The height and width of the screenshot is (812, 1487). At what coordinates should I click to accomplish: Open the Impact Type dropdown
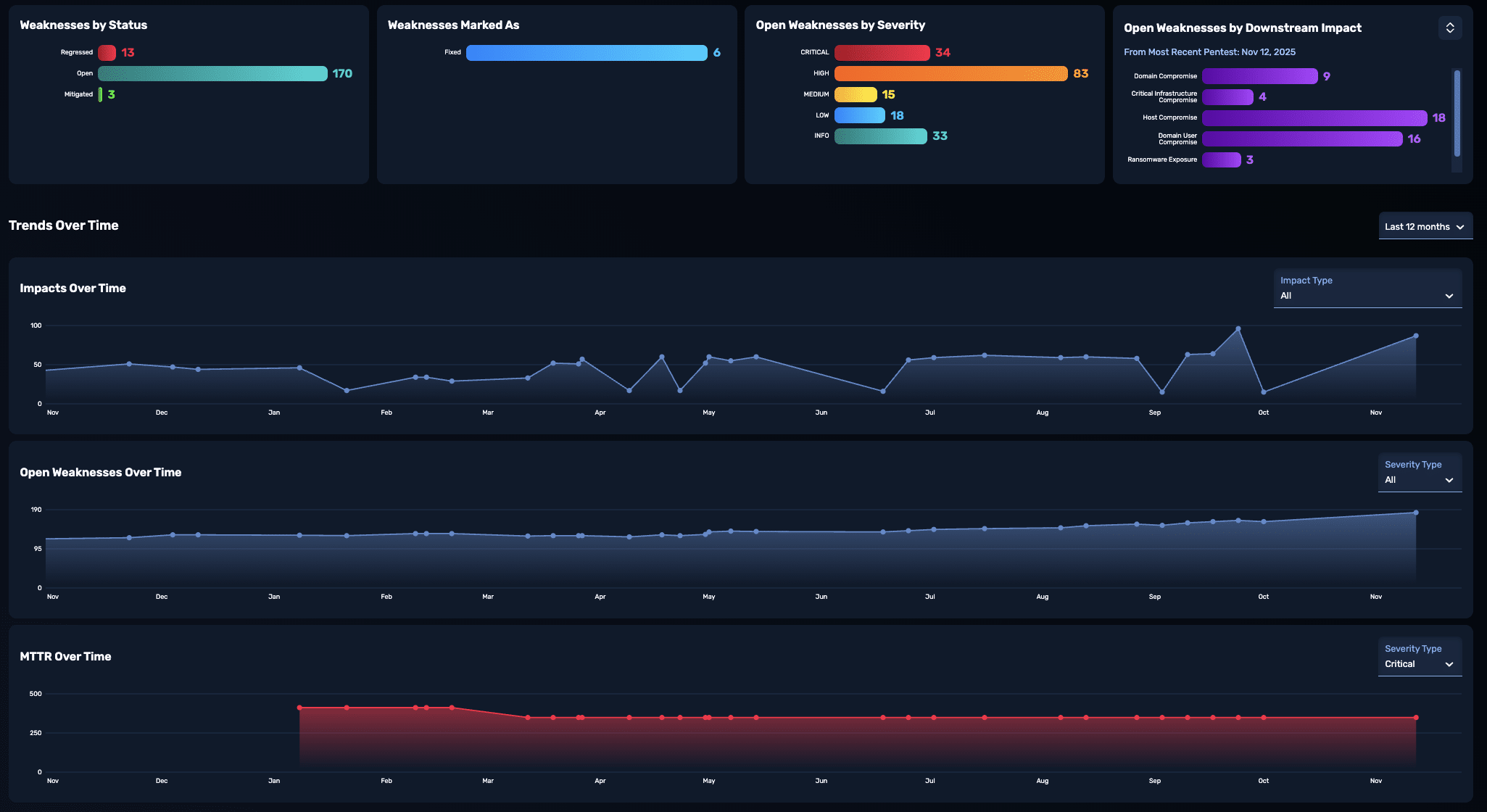1367,289
